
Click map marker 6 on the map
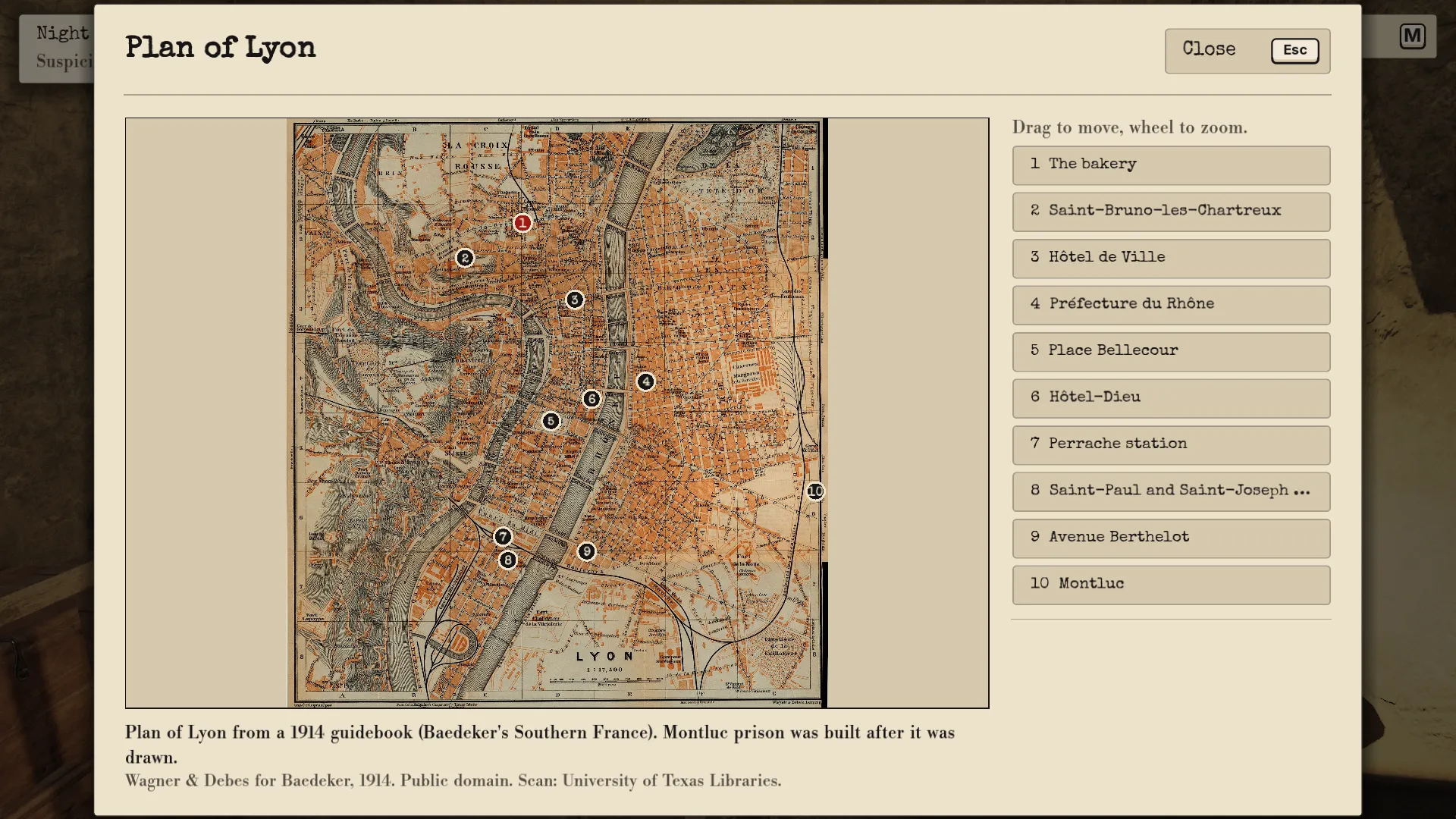pyautogui.click(x=591, y=399)
